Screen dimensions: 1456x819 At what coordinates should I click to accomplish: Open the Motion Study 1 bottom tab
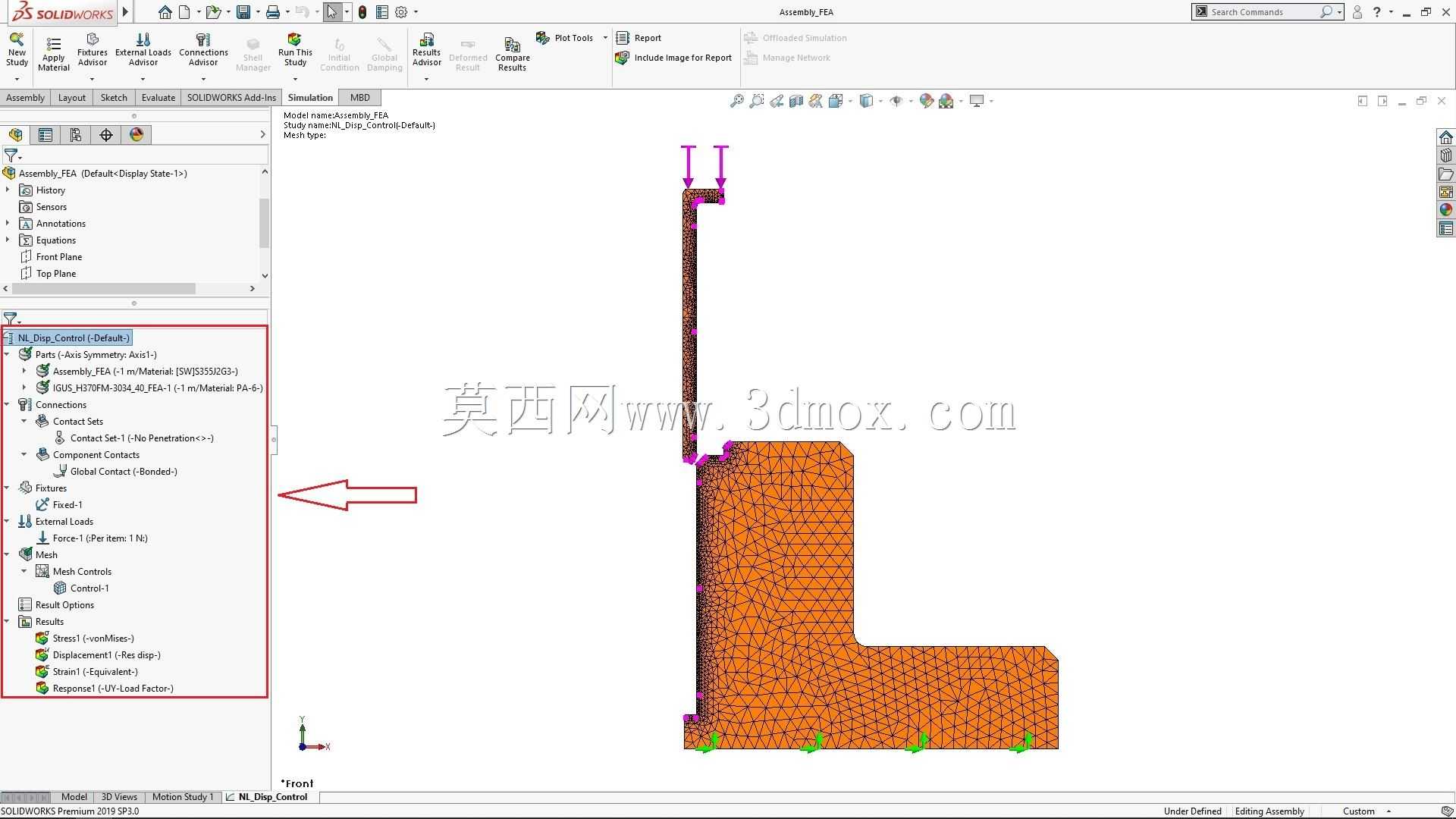coord(183,797)
